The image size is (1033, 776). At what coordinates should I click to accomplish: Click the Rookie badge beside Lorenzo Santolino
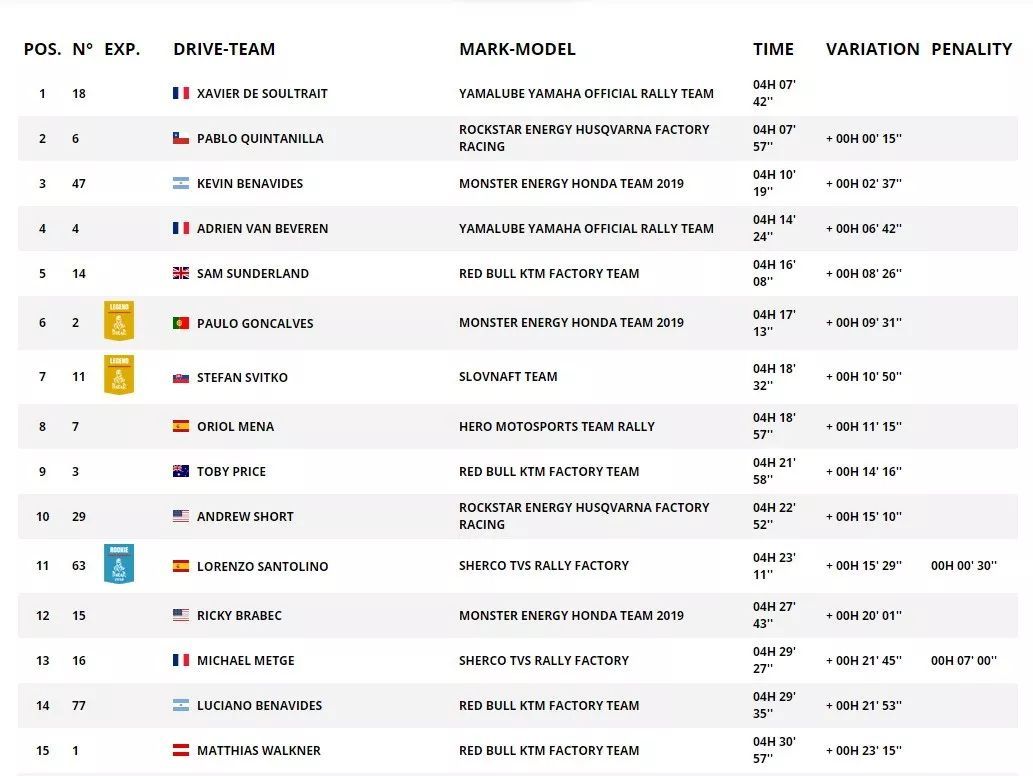coord(119,564)
